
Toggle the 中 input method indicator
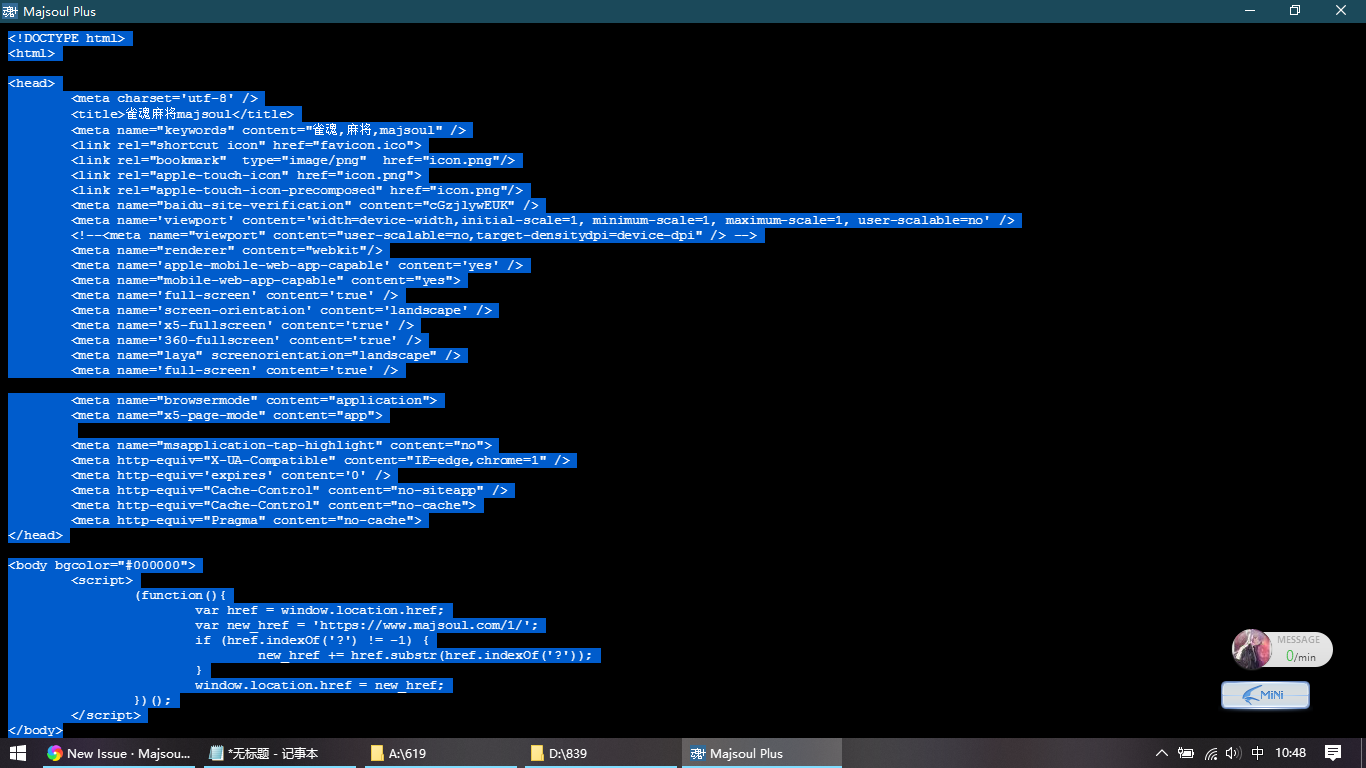pyautogui.click(x=1257, y=753)
